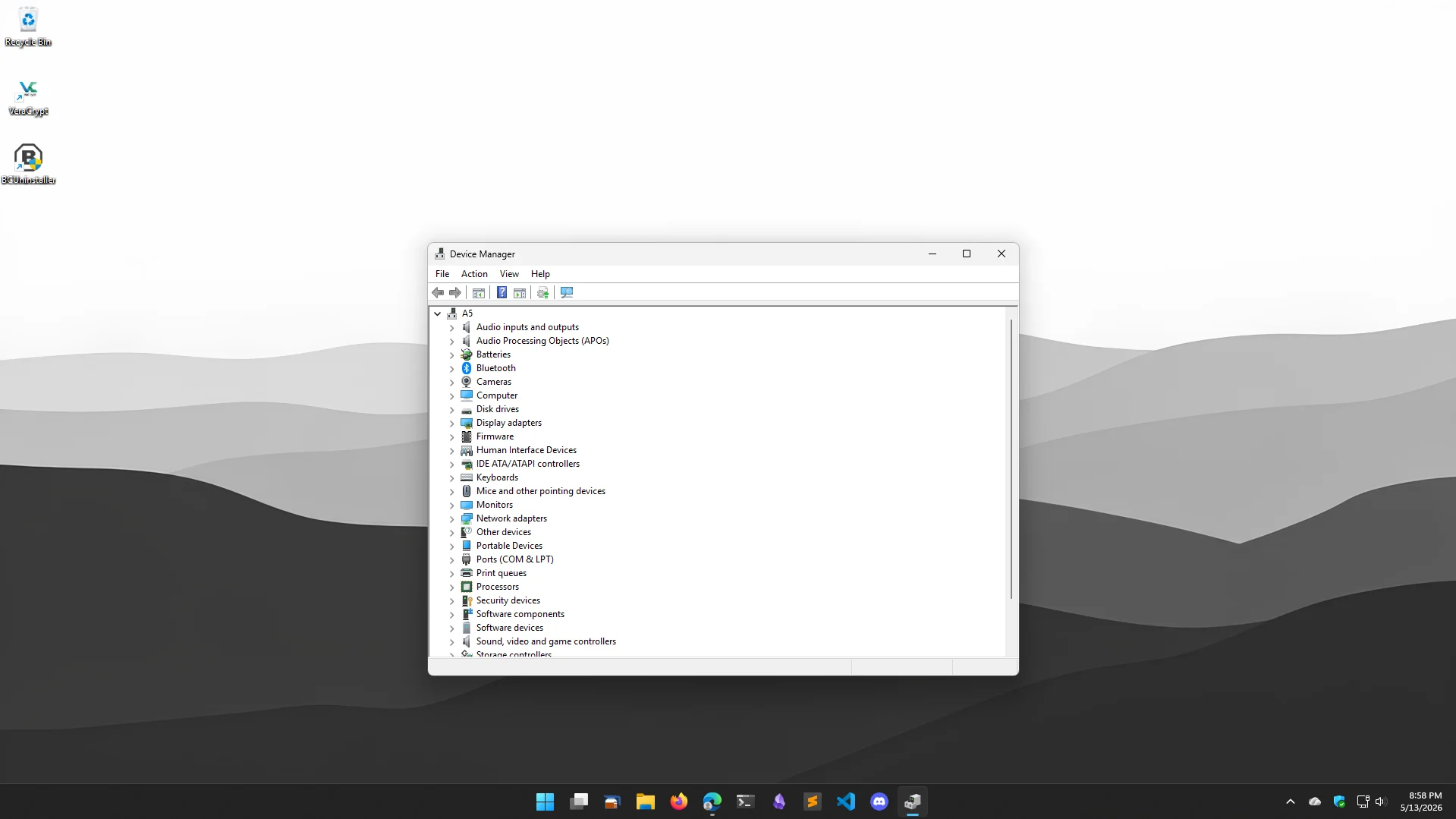The height and width of the screenshot is (819, 1456).
Task: Click the Keyboards category icon
Action: click(467, 477)
